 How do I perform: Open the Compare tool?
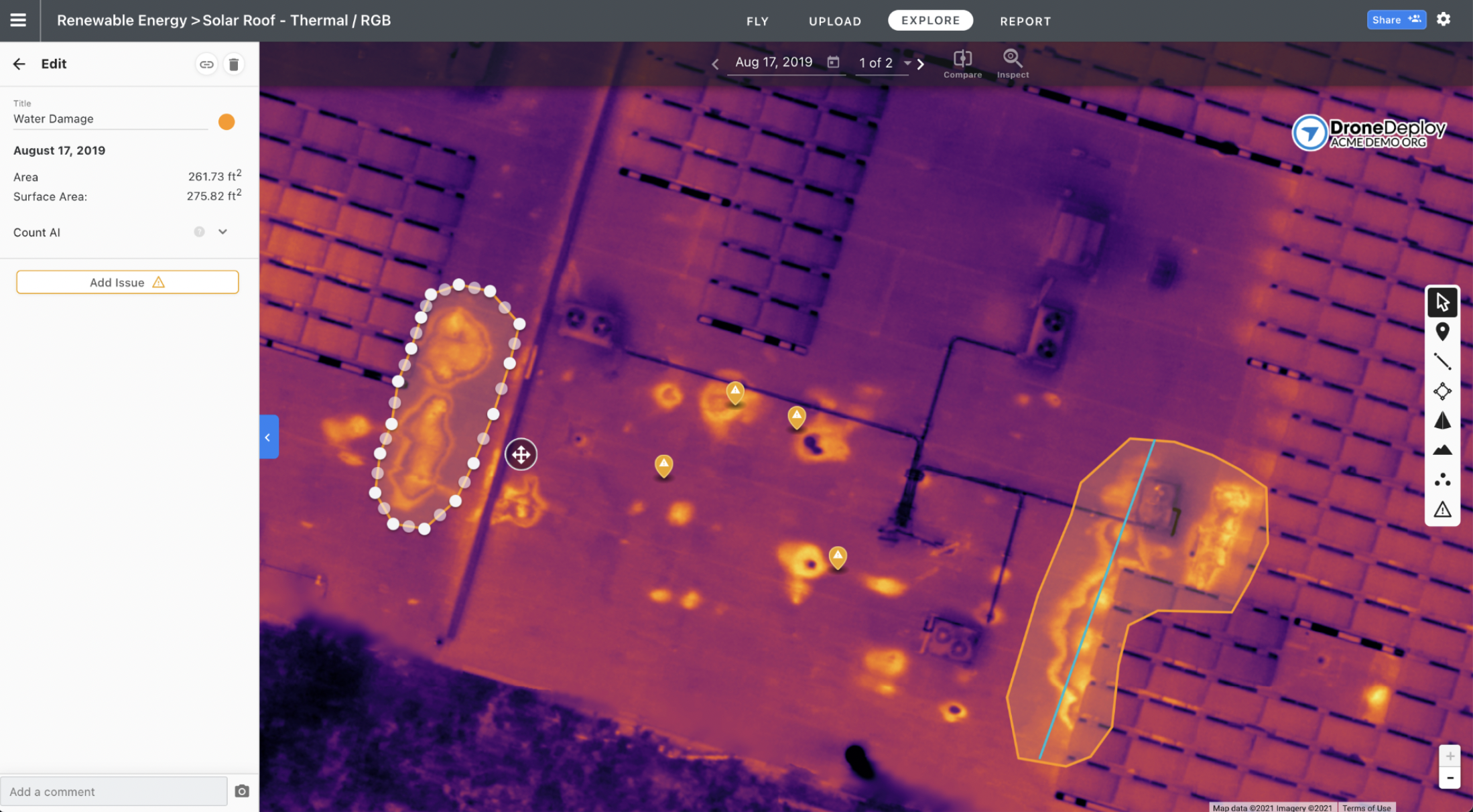point(962,62)
